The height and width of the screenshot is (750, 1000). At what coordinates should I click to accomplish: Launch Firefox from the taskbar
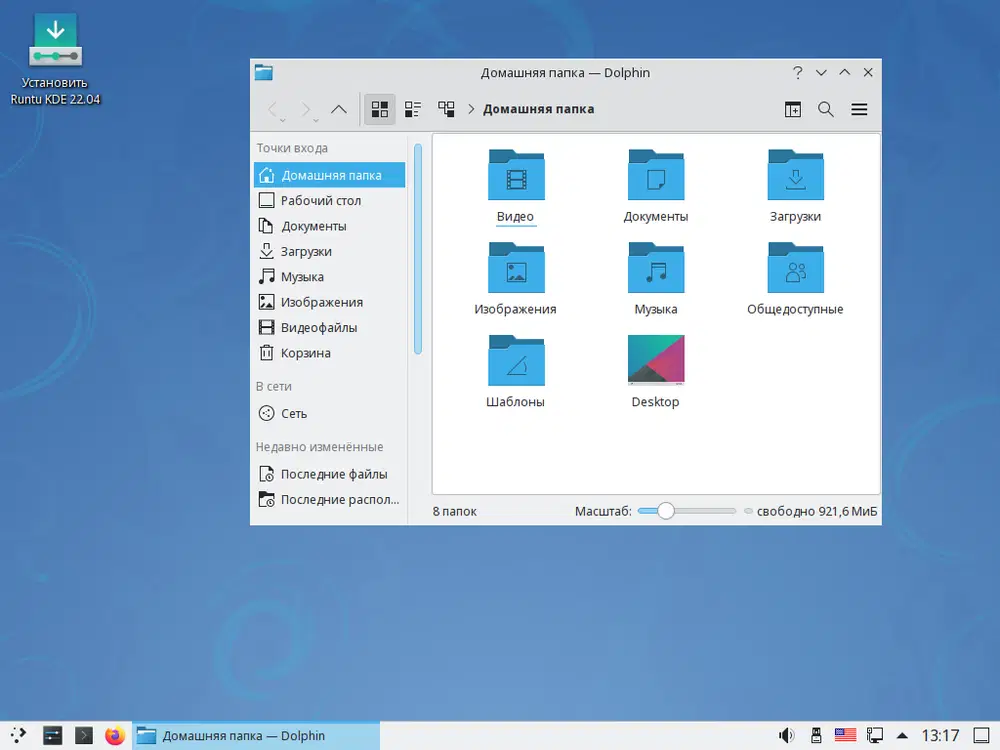[115, 735]
